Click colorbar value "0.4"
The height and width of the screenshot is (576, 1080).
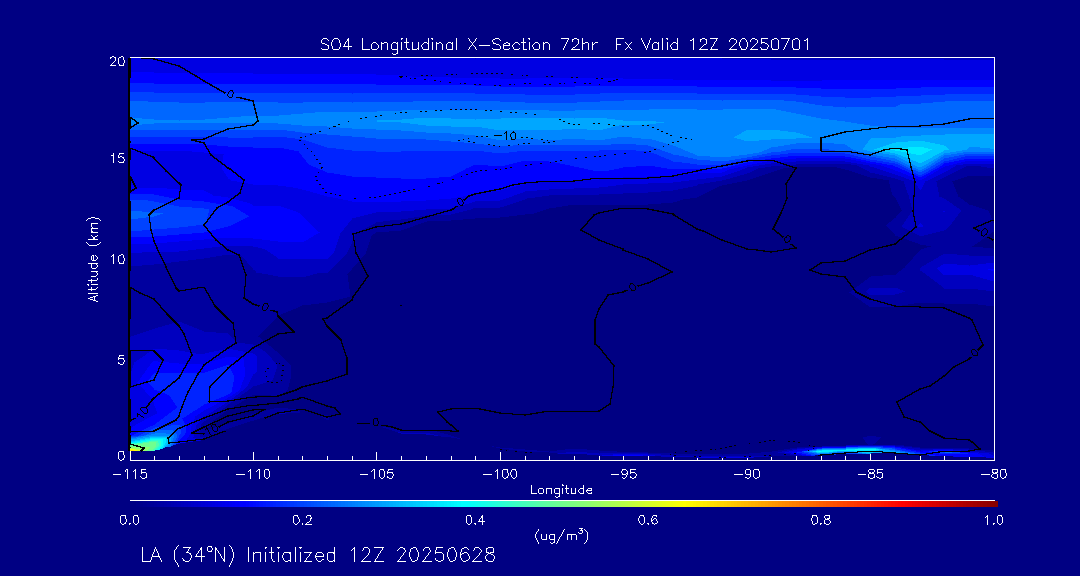pyautogui.click(x=476, y=521)
